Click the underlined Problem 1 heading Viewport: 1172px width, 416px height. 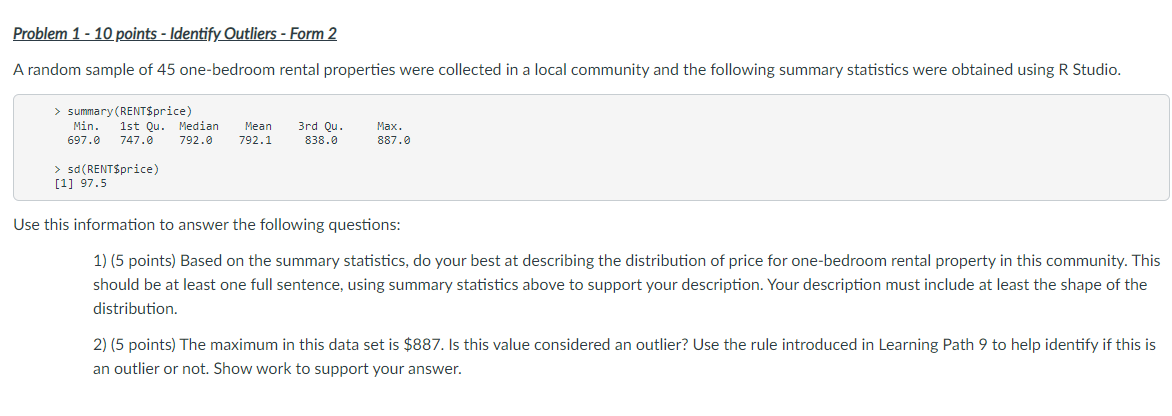point(175,34)
